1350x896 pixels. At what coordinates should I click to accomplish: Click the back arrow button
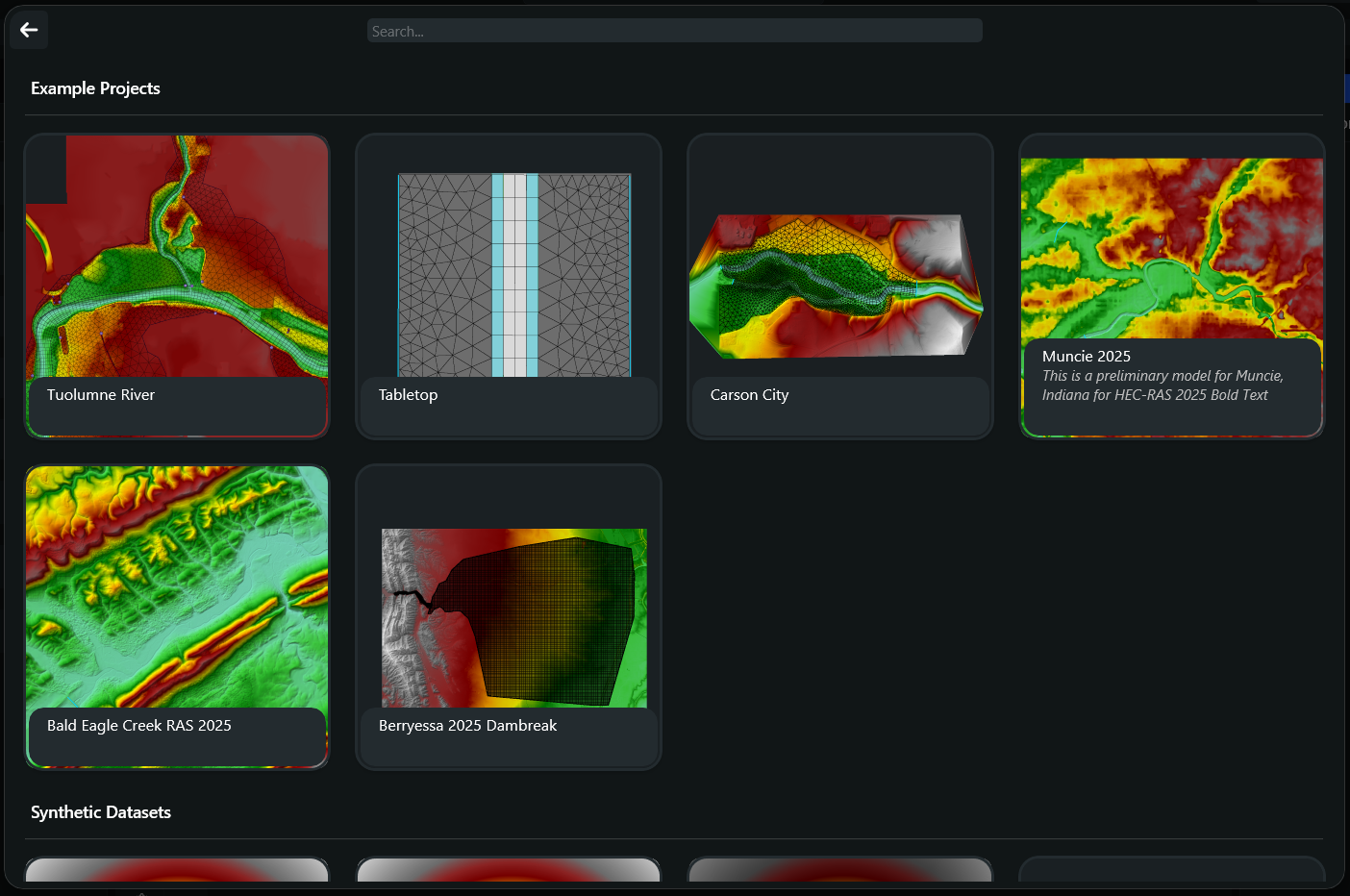pos(29,30)
